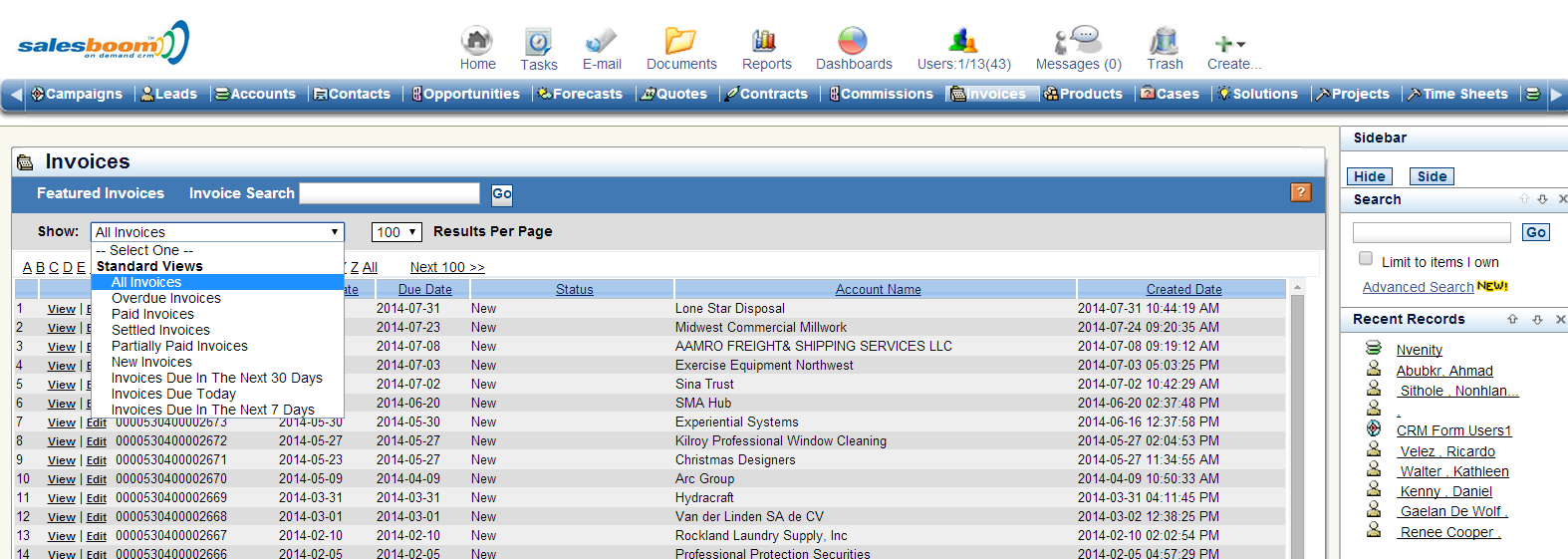
Task: Select All Invoices highlighted option
Action: (x=217, y=282)
